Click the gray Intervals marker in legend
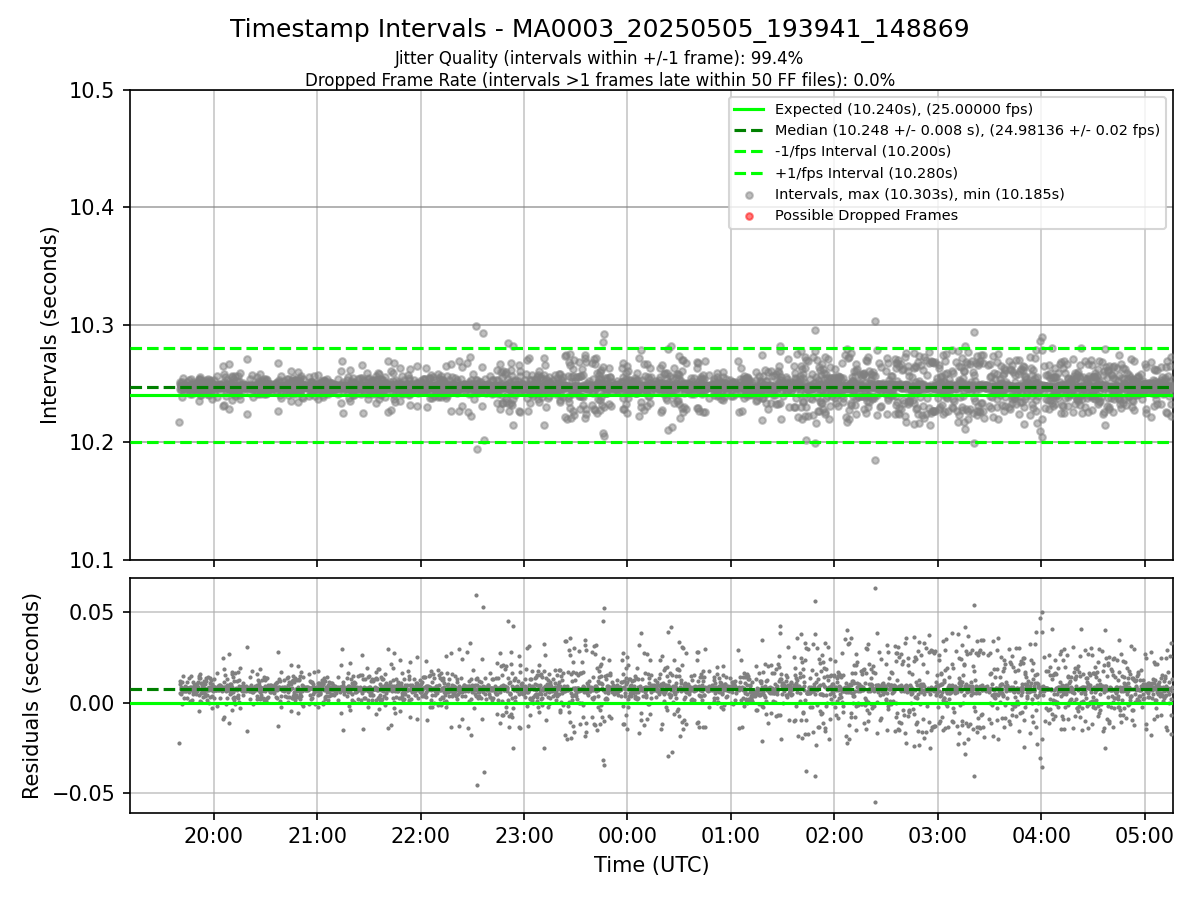 750,194
